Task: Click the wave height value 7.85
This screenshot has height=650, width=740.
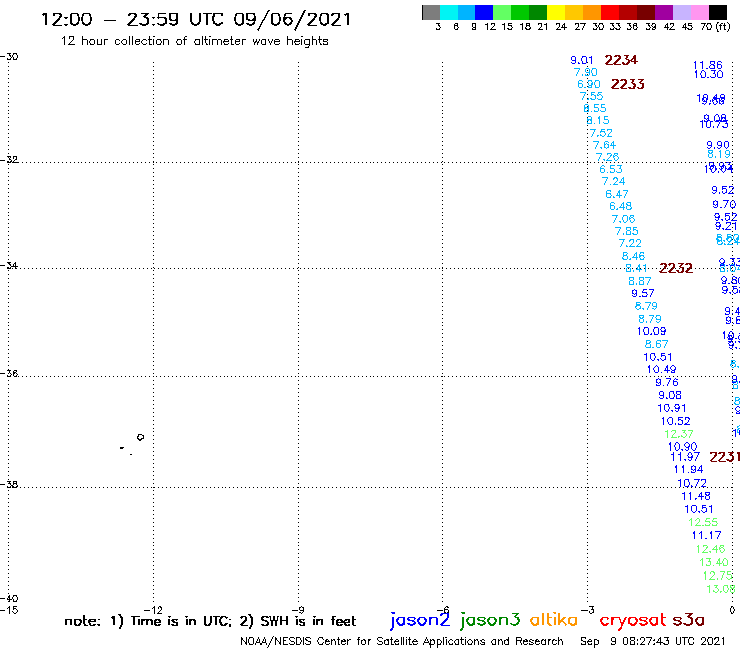Action: coord(627,231)
